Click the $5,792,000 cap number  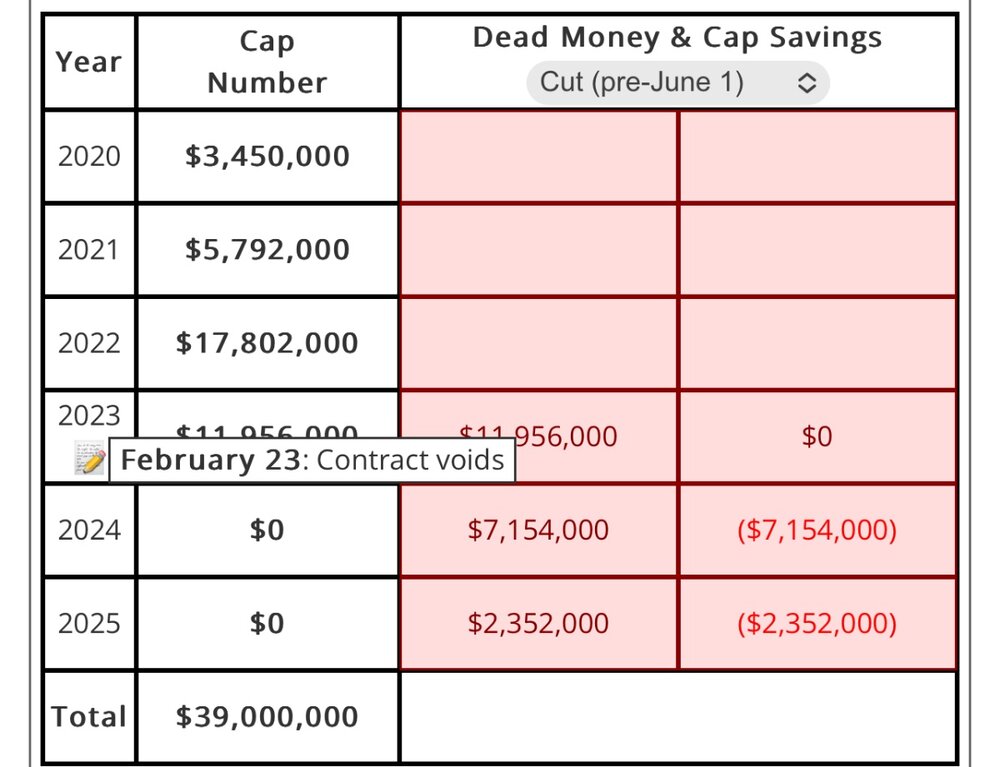pyautogui.click(x=267, y=249)
